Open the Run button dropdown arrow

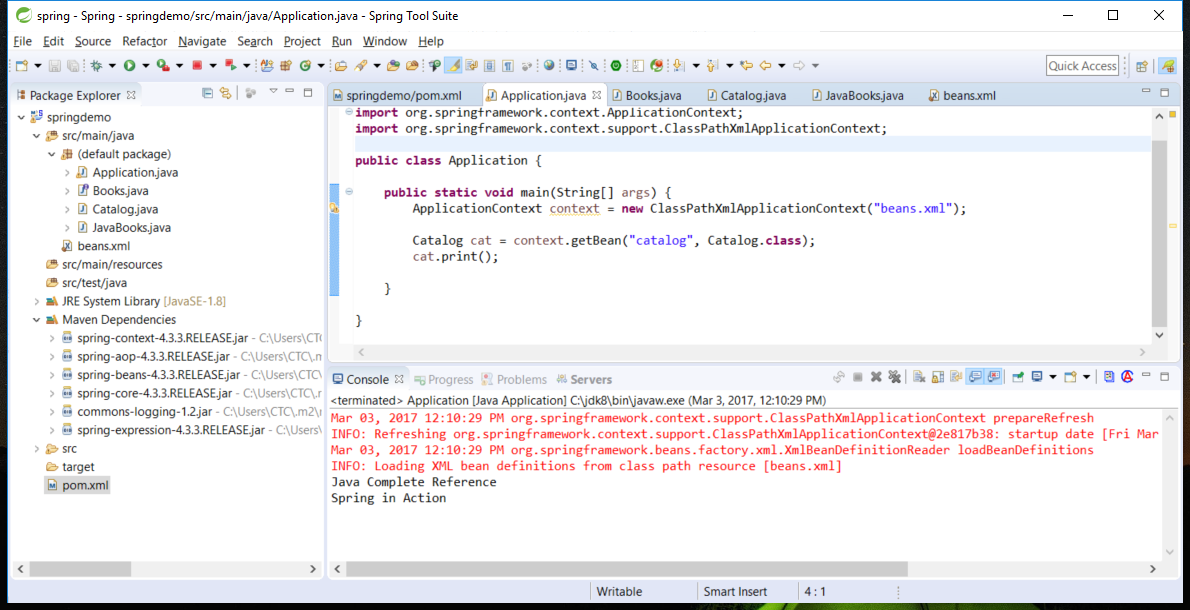point(146,66)
